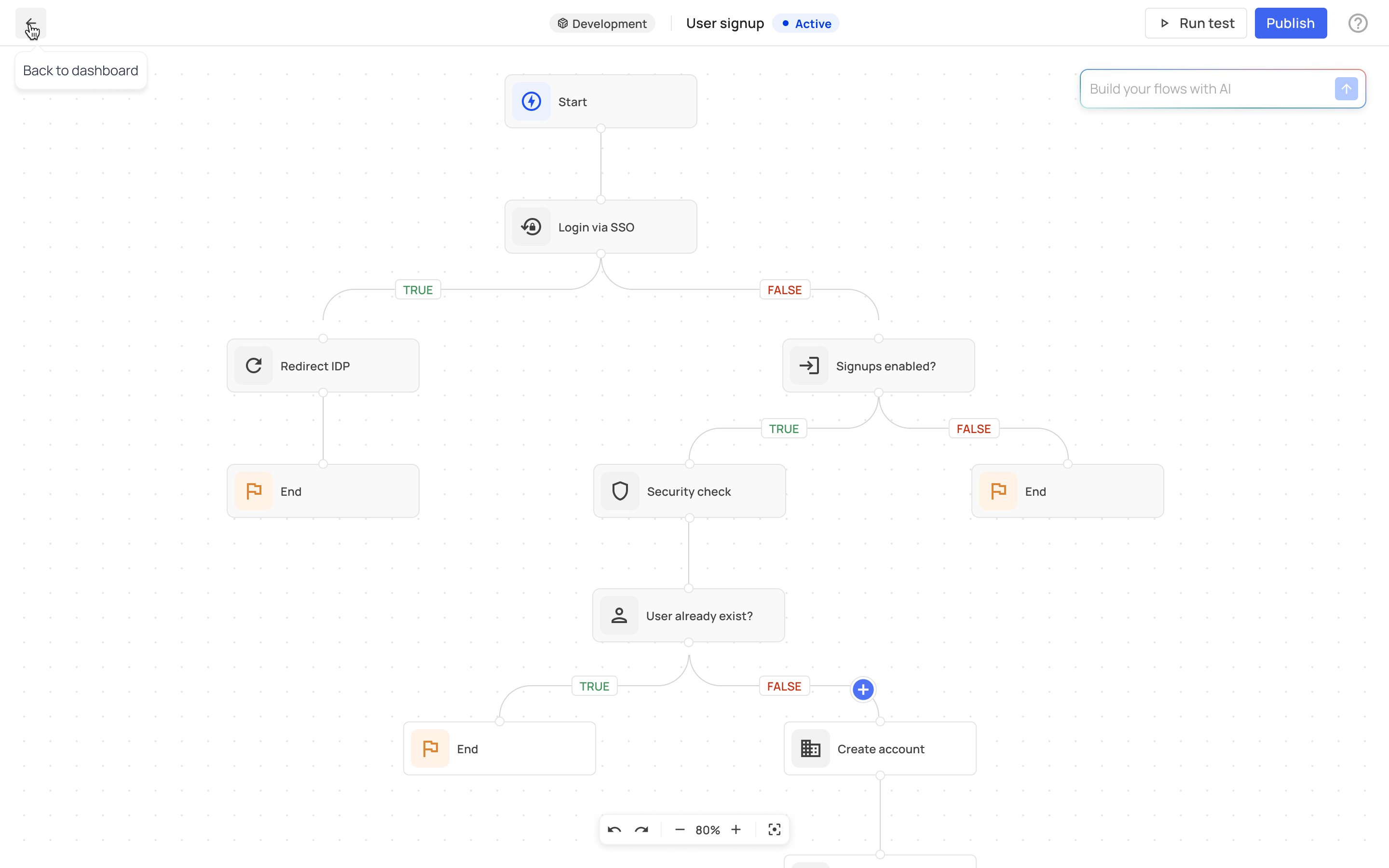Screen dimensions: 1389x868
Task: Click Back to dashboard arrow
Action: pyautogui.click(x=31, y=23)
